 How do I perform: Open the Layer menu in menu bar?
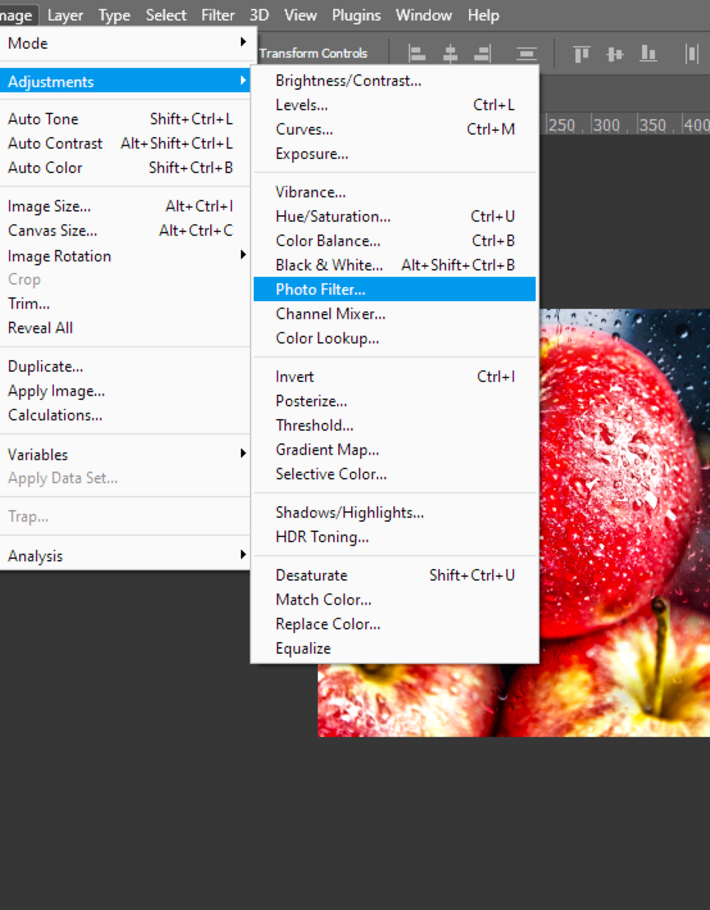point(65,15)
